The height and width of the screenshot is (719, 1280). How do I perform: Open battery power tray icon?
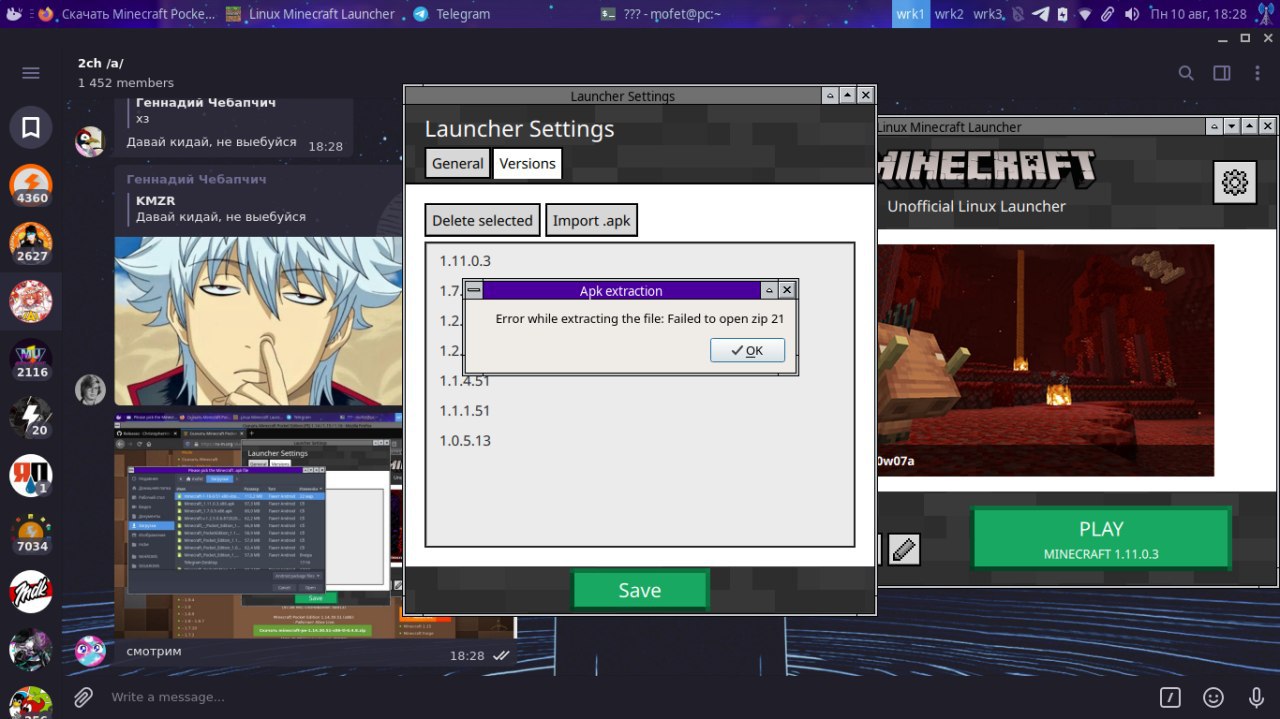click(x=1063, y=14)
